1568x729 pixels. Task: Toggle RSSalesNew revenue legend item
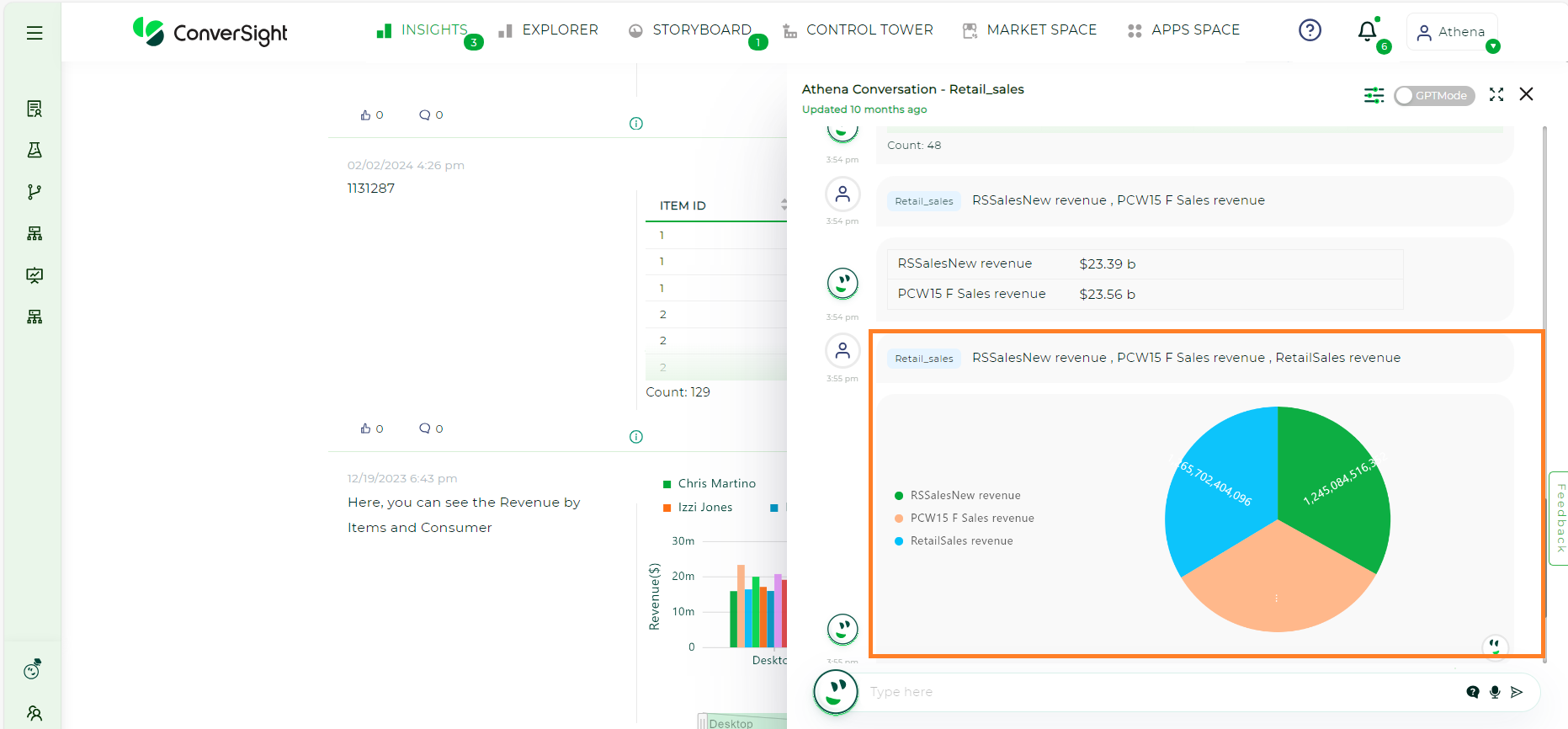click(x=958, y=496)
